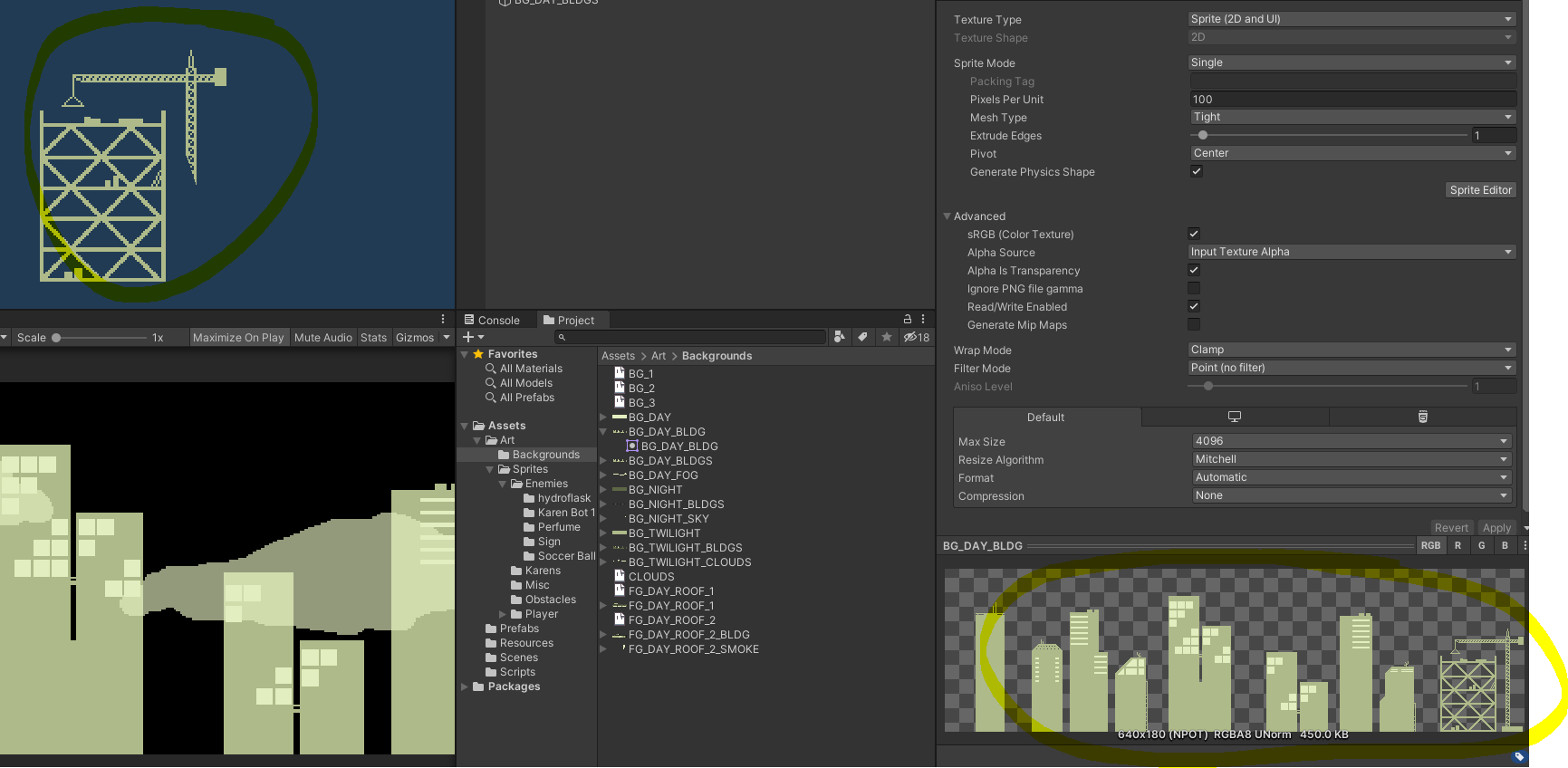Switch to the Project tab
Screen dimensions: 1568x768
tap(569, 320)
